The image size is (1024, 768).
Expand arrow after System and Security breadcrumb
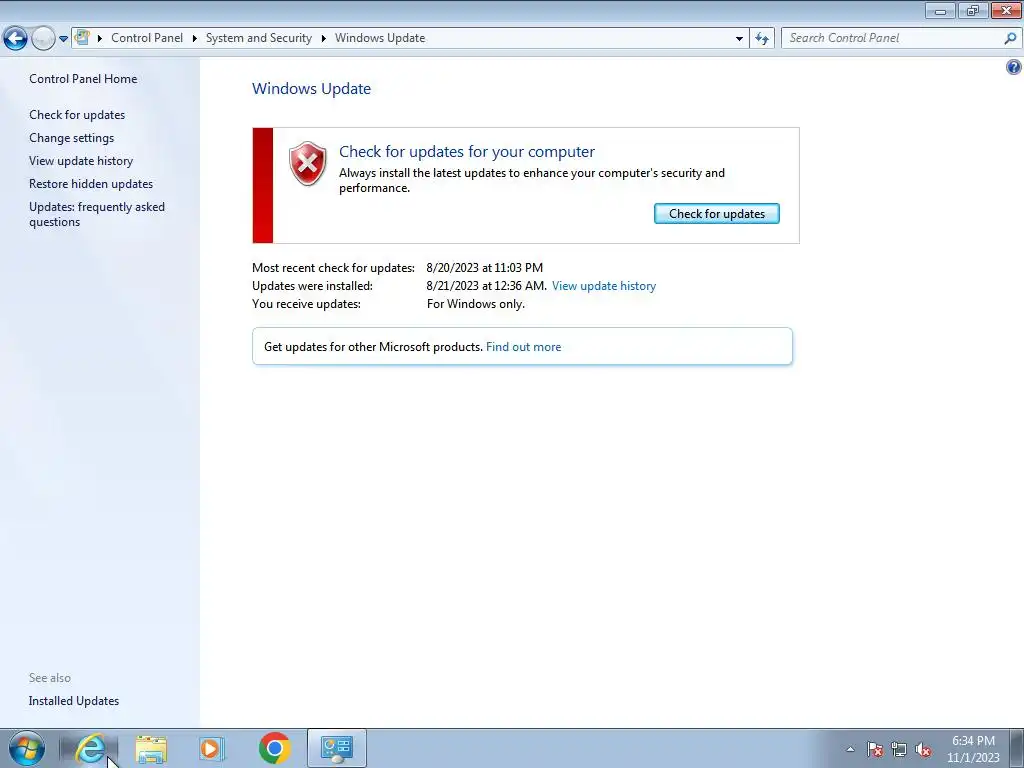coord(323,38)
